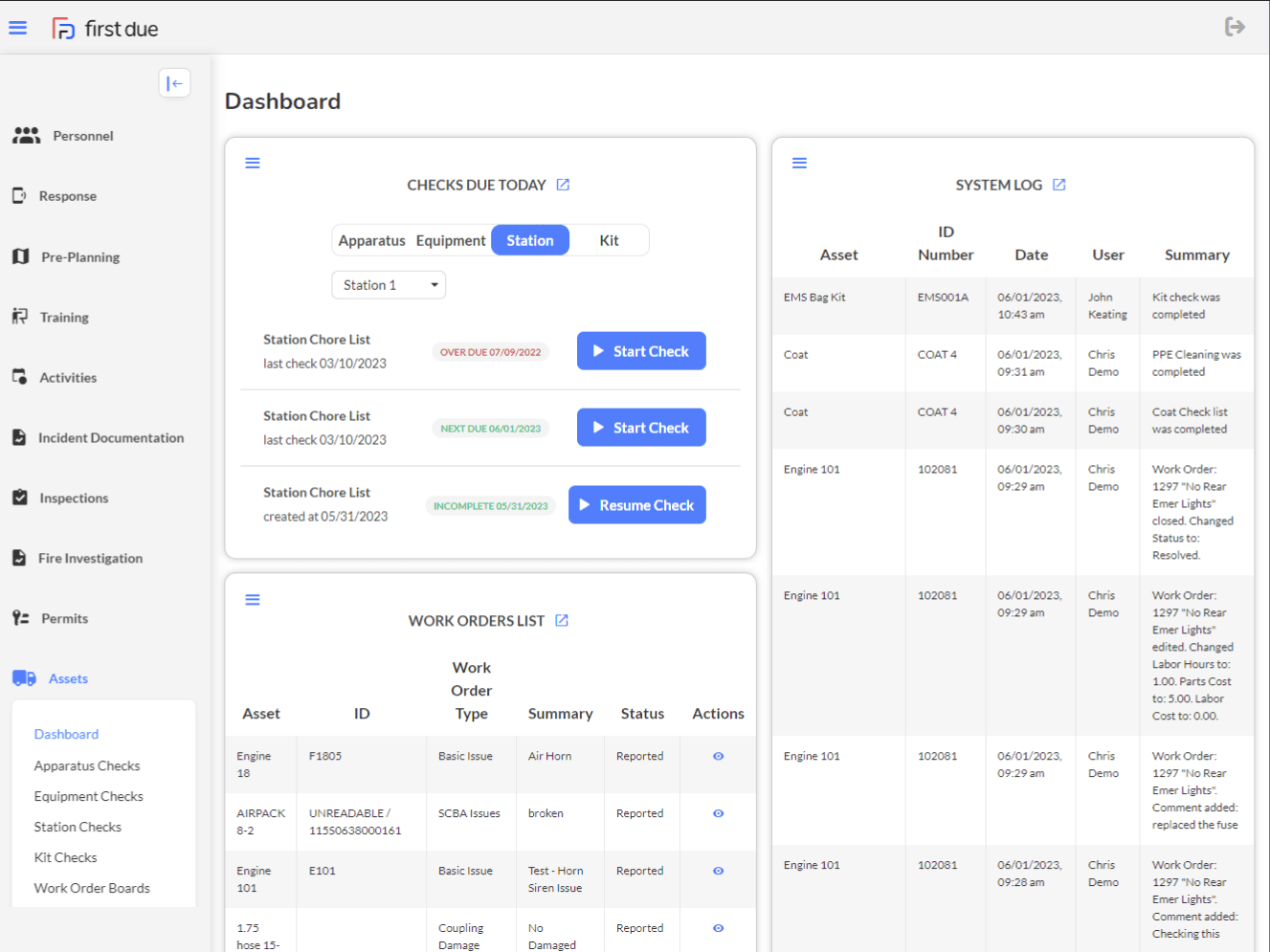Collapse the sidebar with the arrow button
The width and height of the screenshot is (1270, 952).
[174, 83]
